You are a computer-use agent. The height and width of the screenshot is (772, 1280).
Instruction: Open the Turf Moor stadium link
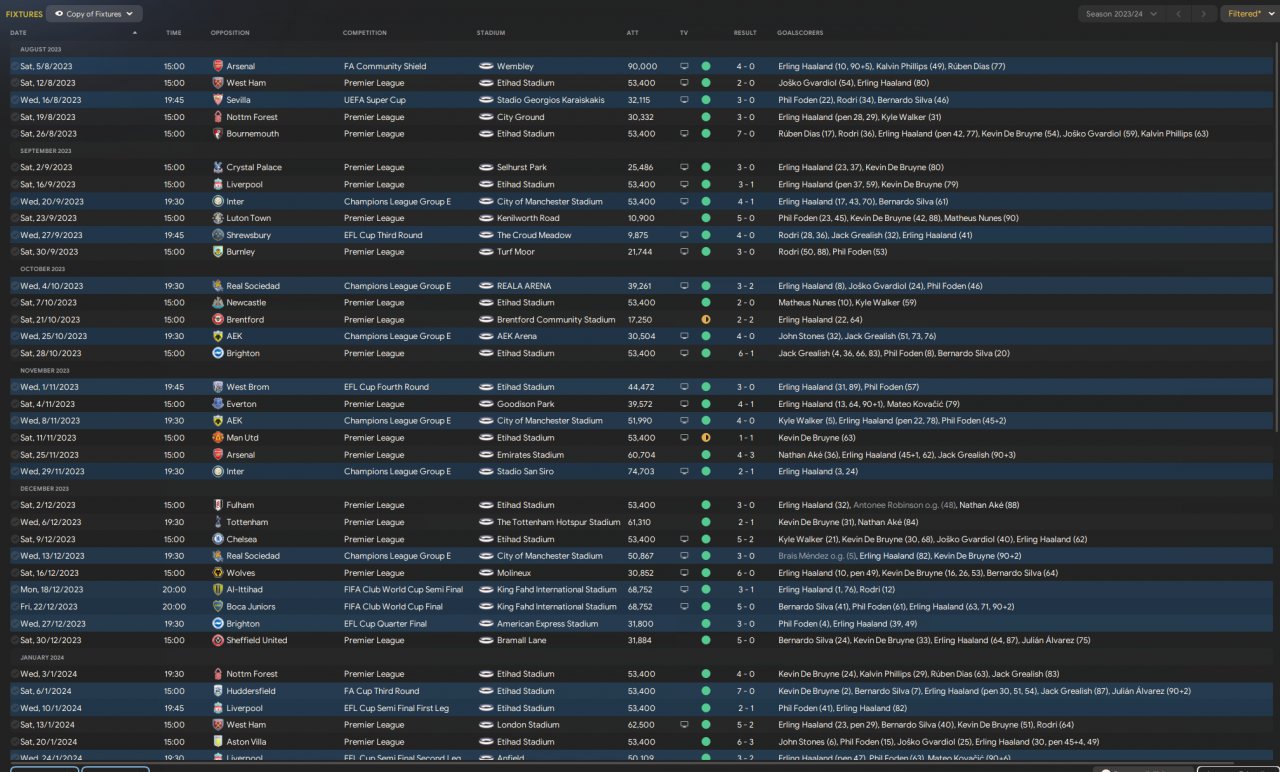pos(516,252)
